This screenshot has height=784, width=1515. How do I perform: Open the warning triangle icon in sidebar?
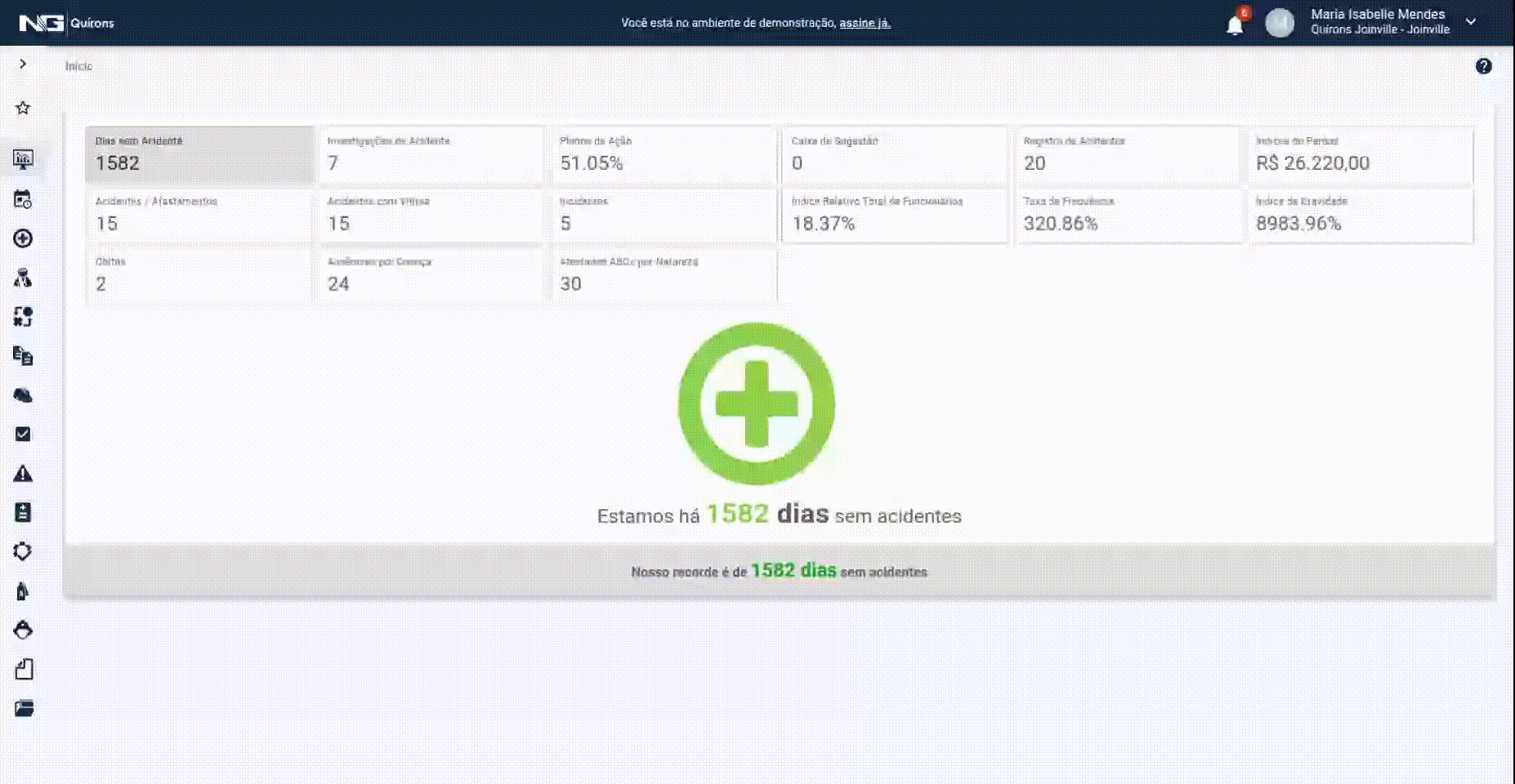23,474
